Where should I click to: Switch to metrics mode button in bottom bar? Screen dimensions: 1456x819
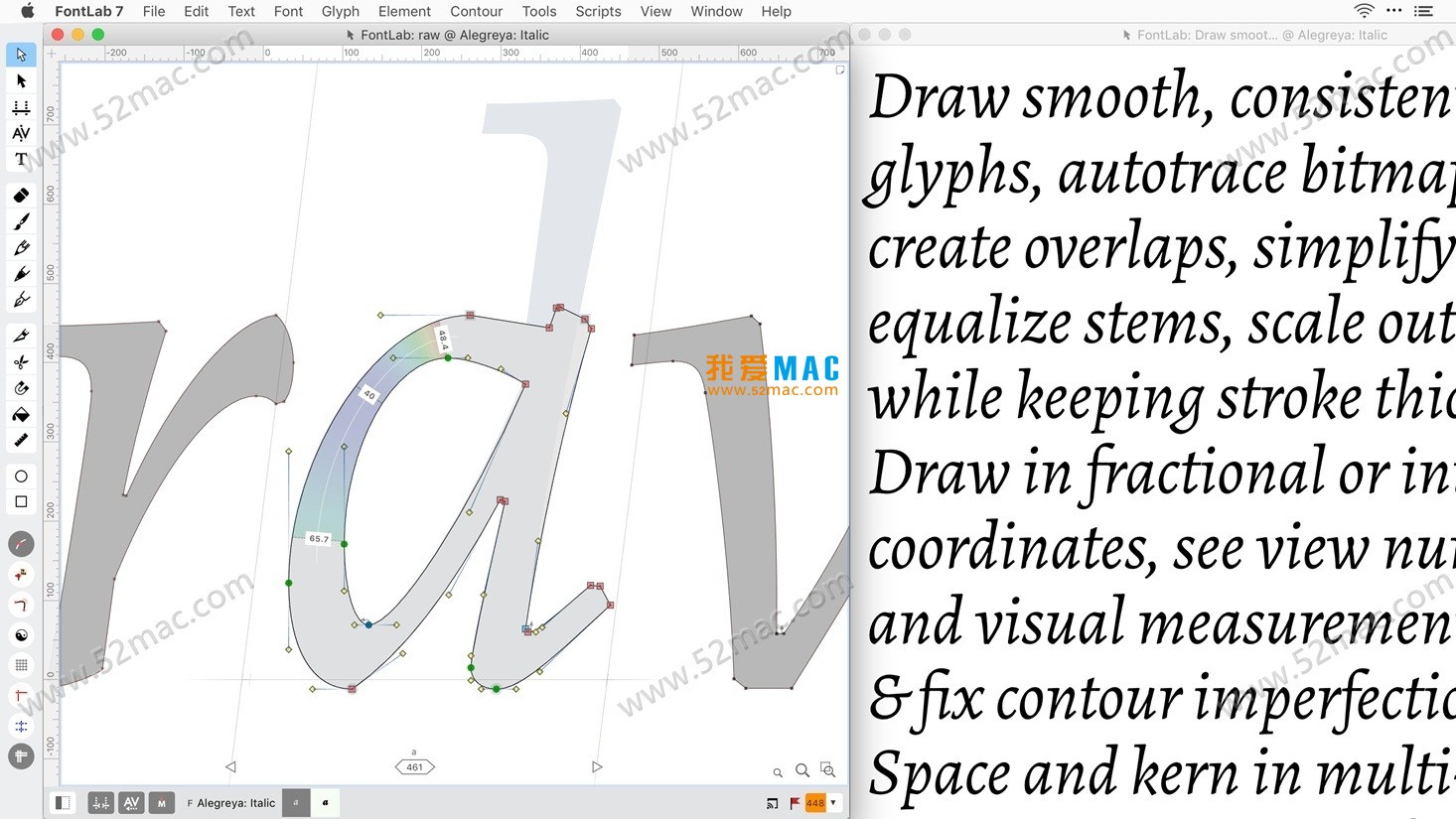[100, 803]
